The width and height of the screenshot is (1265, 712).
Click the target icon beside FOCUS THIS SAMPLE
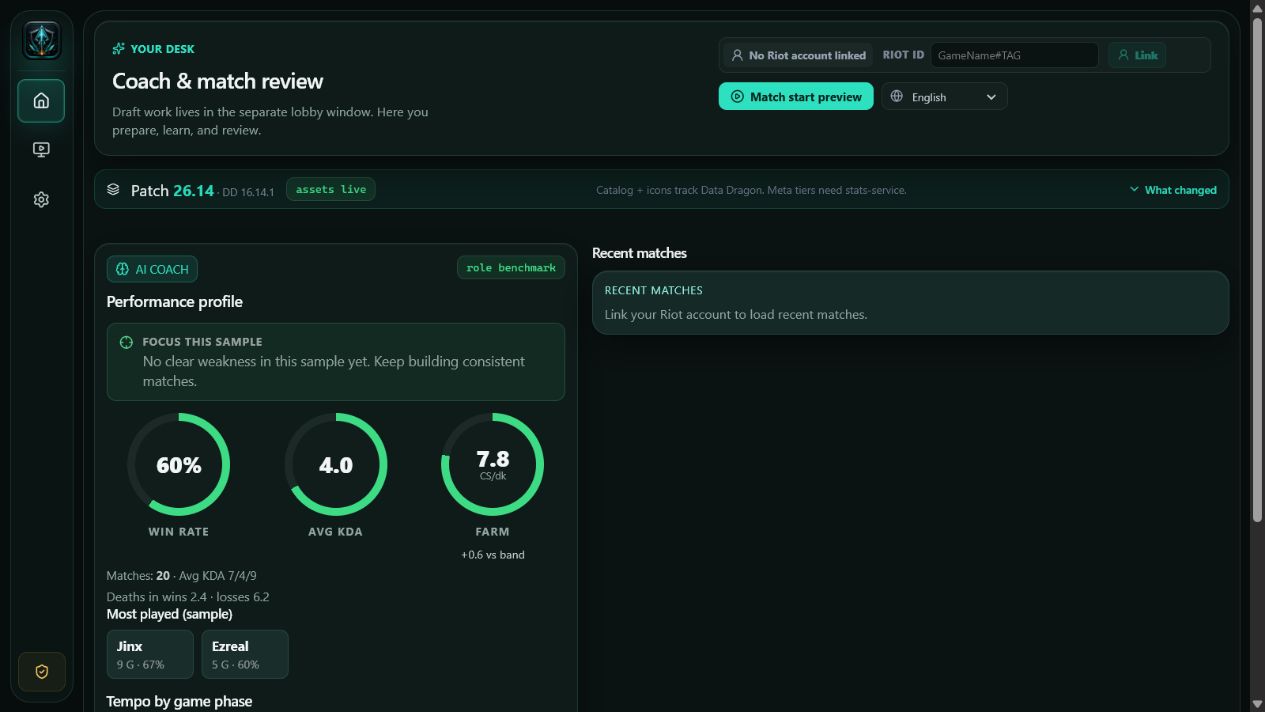pos(126,342)
